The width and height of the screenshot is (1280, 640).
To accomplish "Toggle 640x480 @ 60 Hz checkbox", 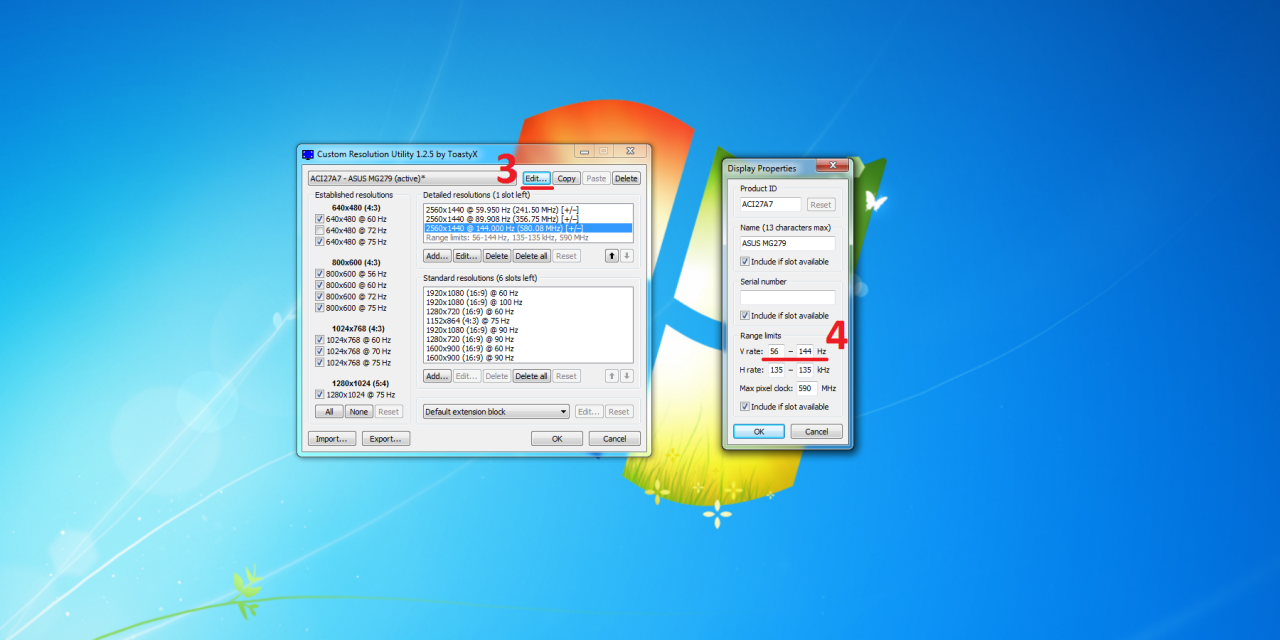I will point(320,219).
